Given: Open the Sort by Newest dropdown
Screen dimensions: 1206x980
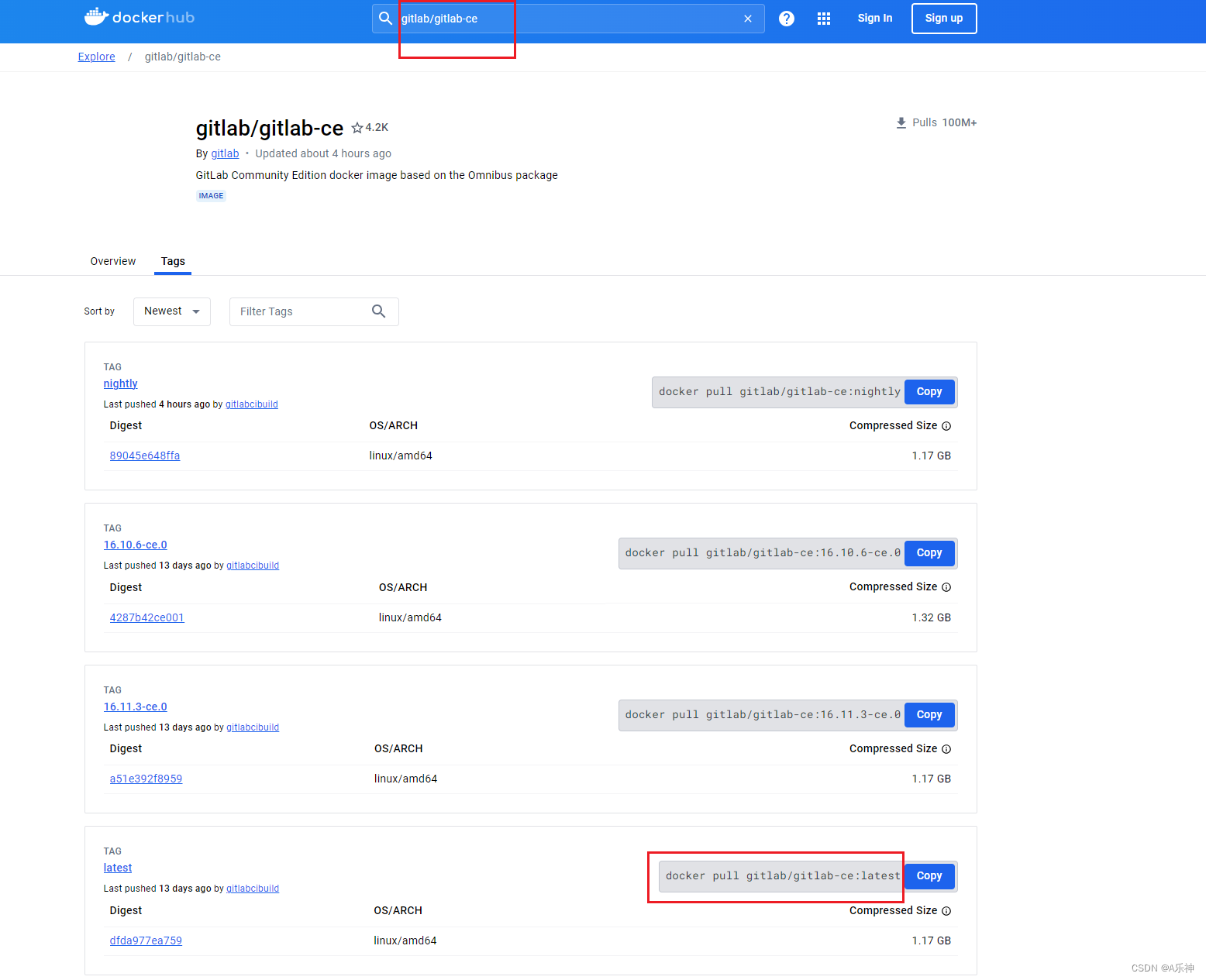Looking at the screenshot, I should pos(172,311).
